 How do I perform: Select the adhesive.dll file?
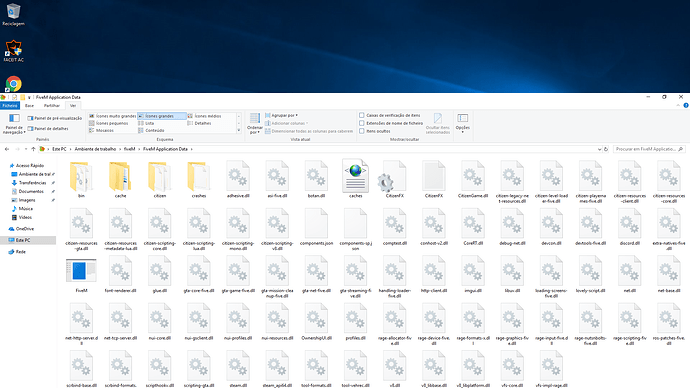click(238, 179)
